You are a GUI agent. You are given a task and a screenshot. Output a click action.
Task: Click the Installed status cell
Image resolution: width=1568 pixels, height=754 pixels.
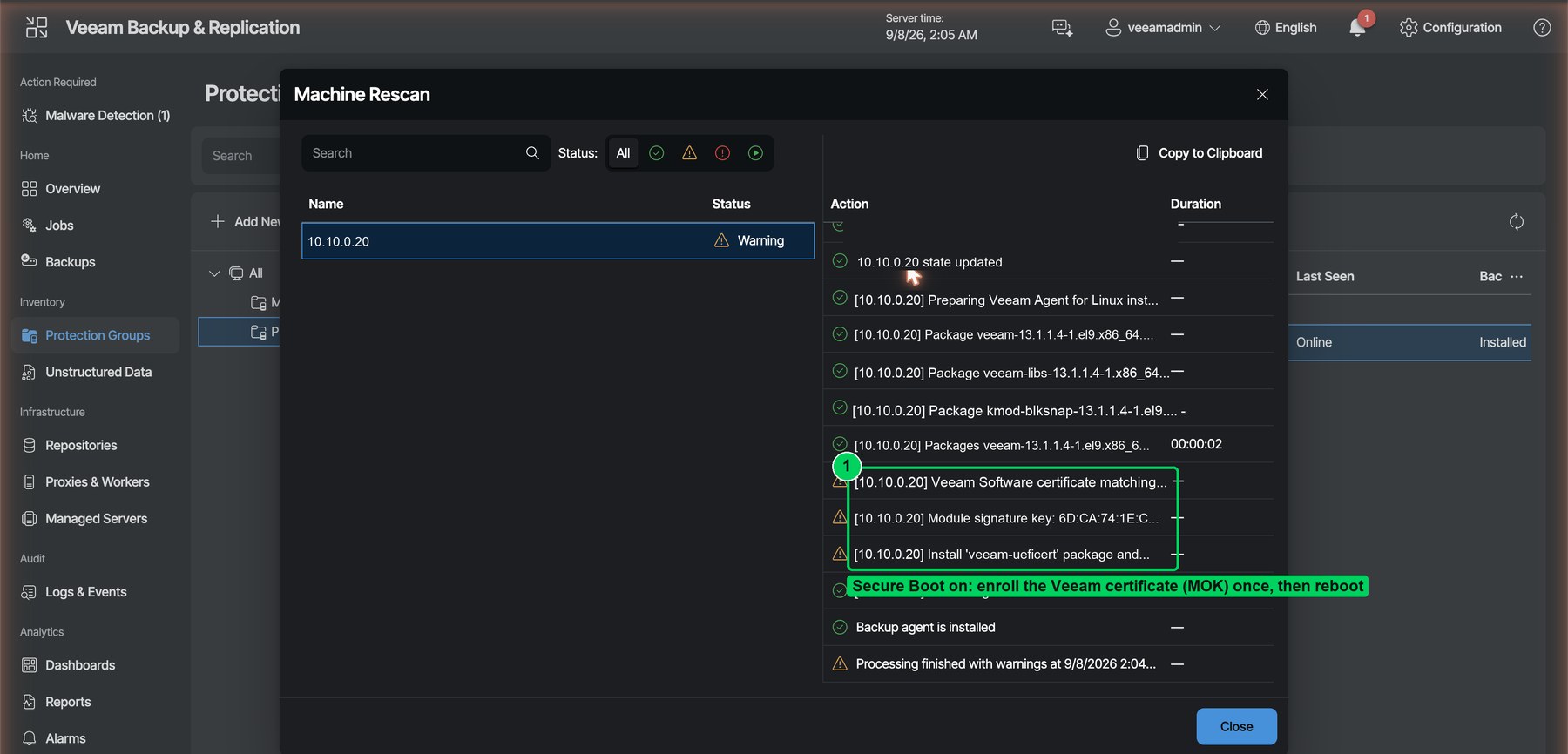click(x=1503, y=343)
